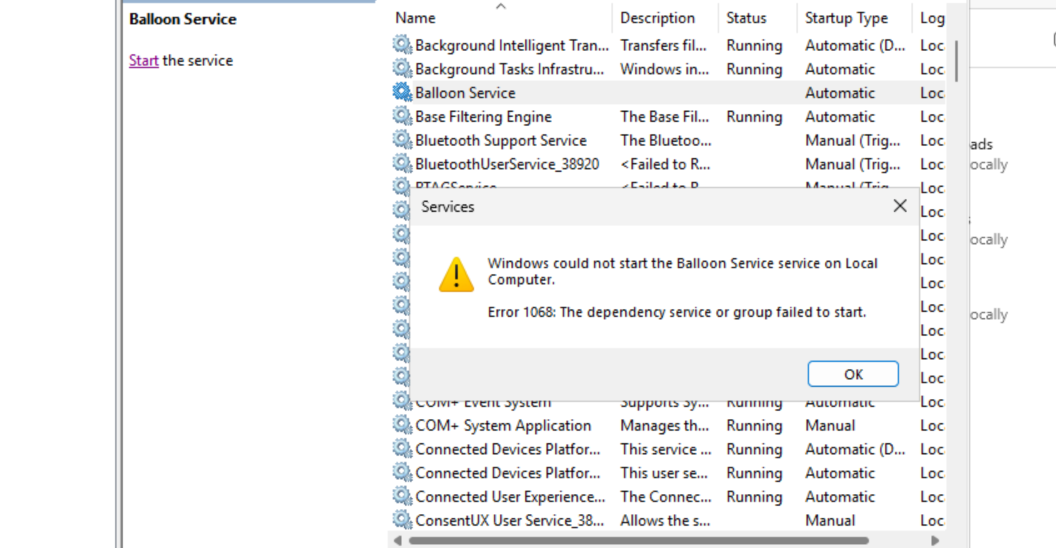Click the COM+ System Application gear icon
The width and height of the screenshot is (1056, 548).
pos(402,426)
